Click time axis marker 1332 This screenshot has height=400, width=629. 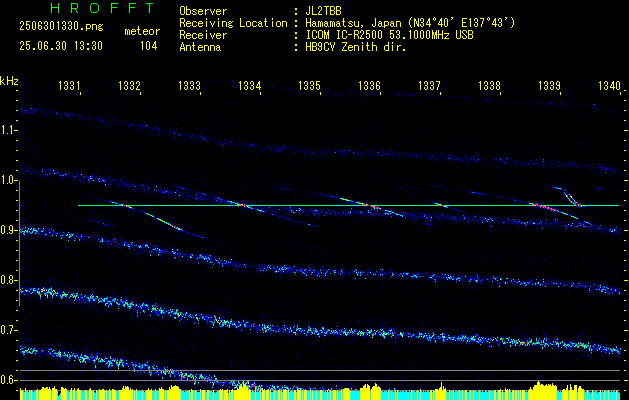tap(129, 85)
